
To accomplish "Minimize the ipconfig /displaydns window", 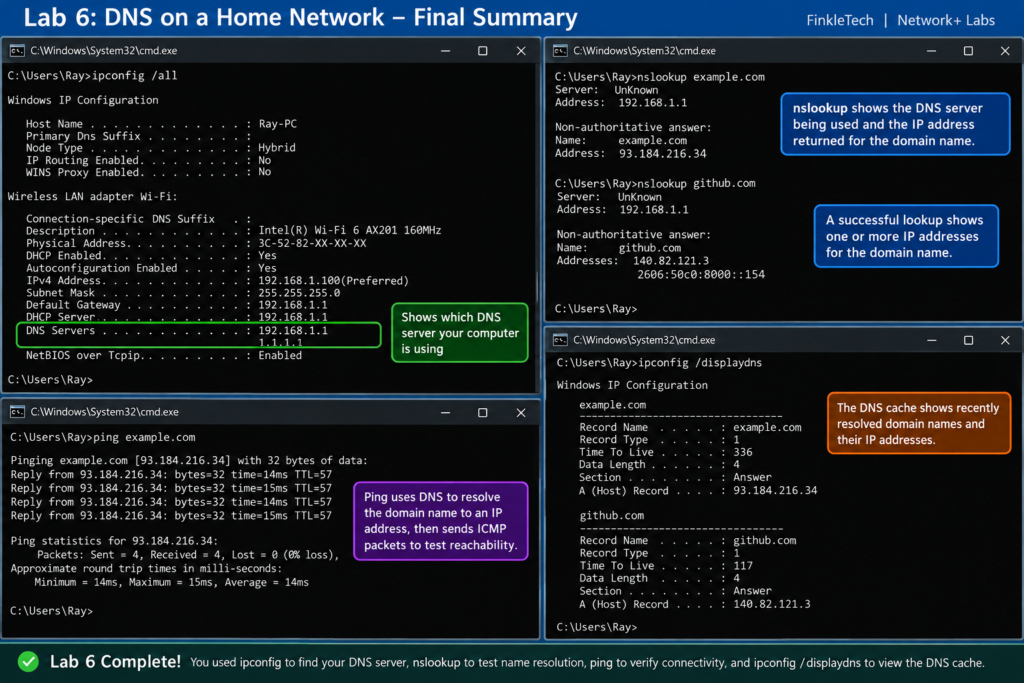I will pos(931,340).
